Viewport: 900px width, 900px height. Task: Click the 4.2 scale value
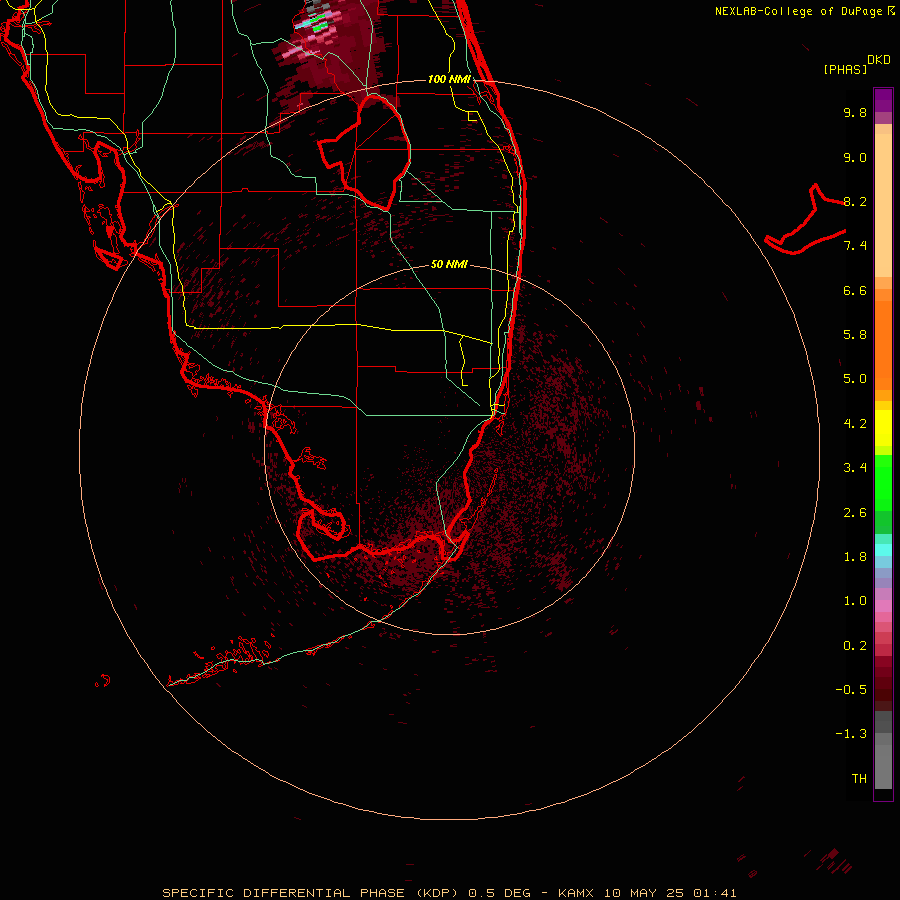[855, 424]
